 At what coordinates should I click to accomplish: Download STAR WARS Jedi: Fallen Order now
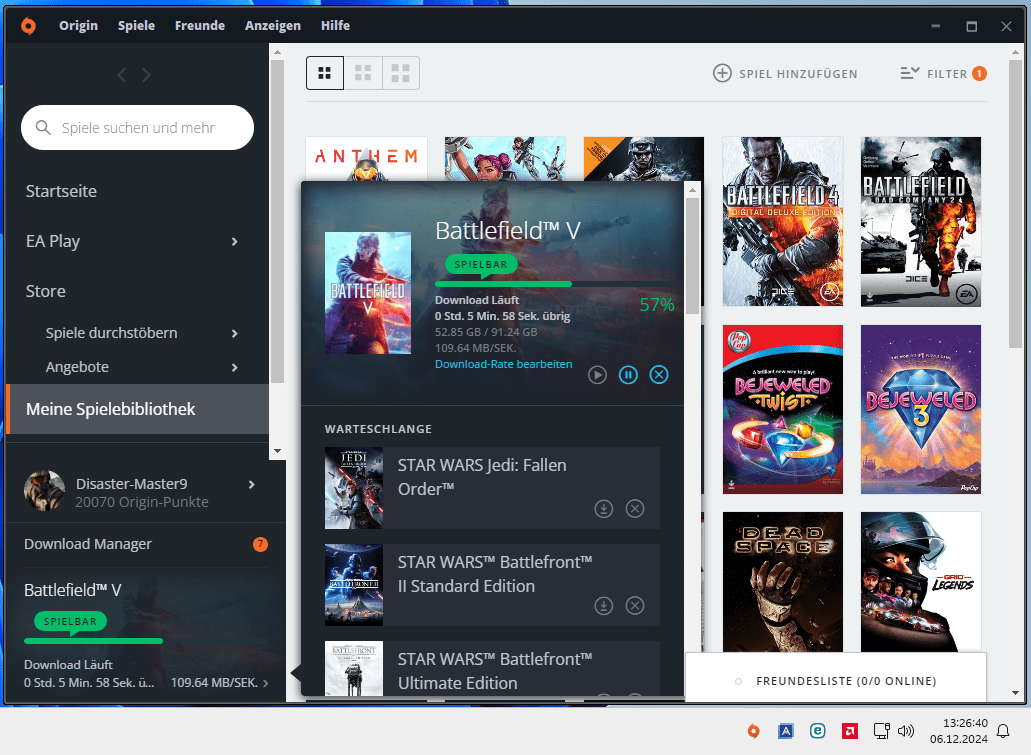pyautogui.click(x=604, y=509)
